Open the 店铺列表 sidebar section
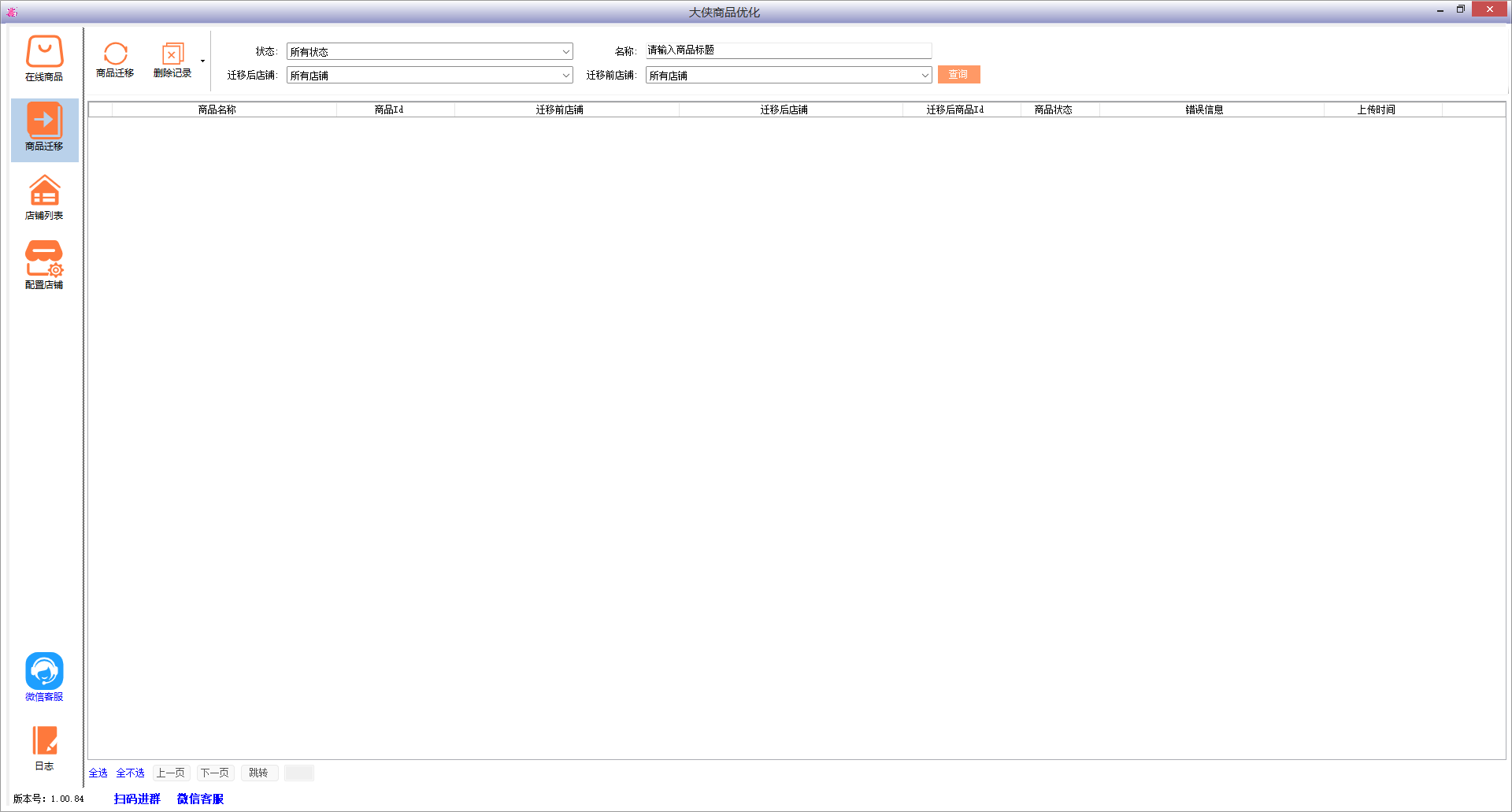Viewport: 1512px width, 812px height. tap(44, 197)
